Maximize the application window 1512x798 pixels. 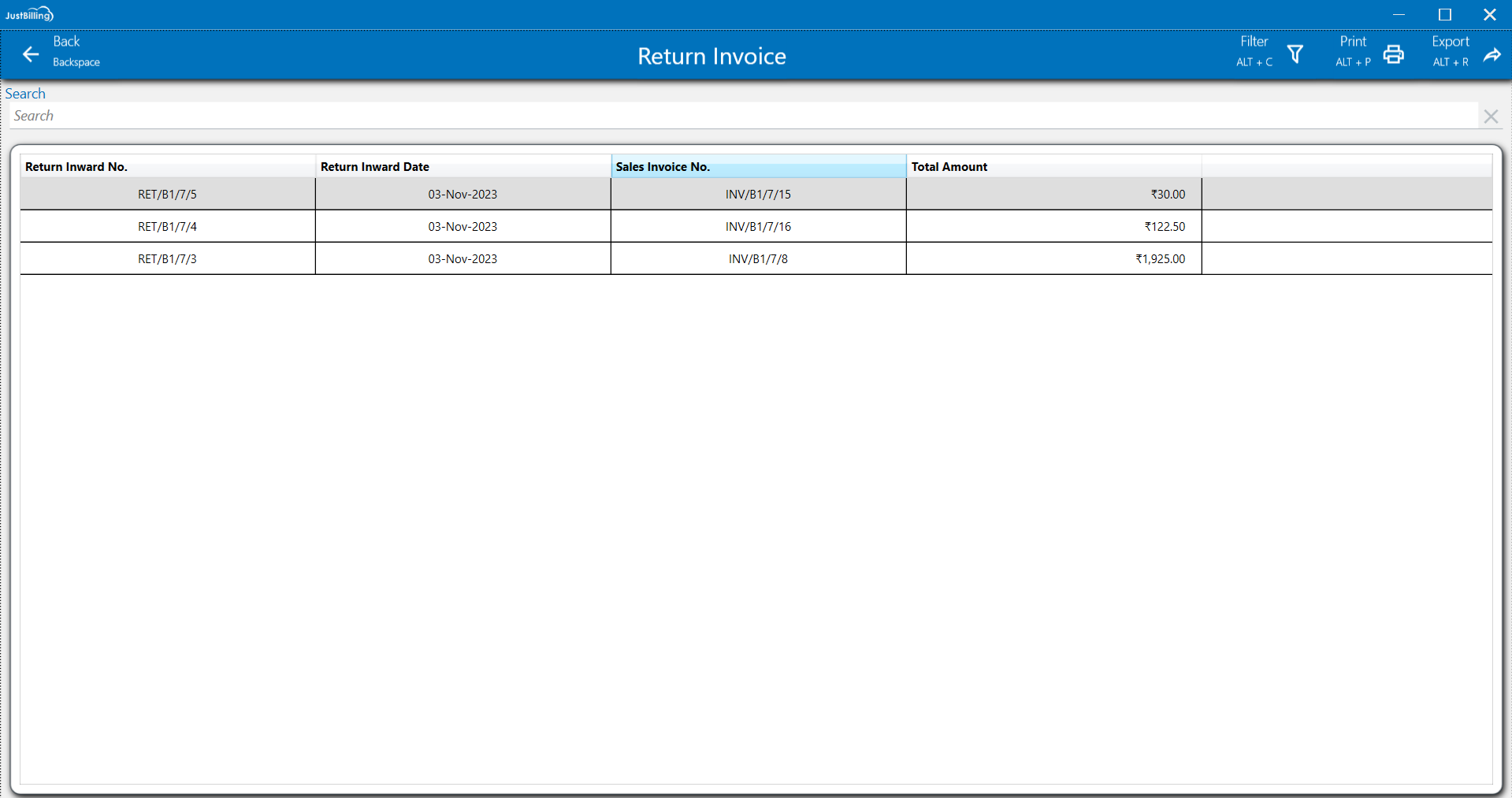[x=1444, y=14]
